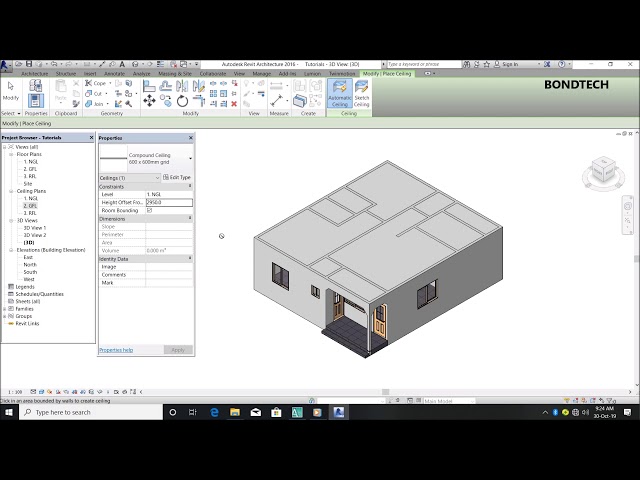Click the Height Offset From Level field
640x480 pixels.
click(169, 202)
